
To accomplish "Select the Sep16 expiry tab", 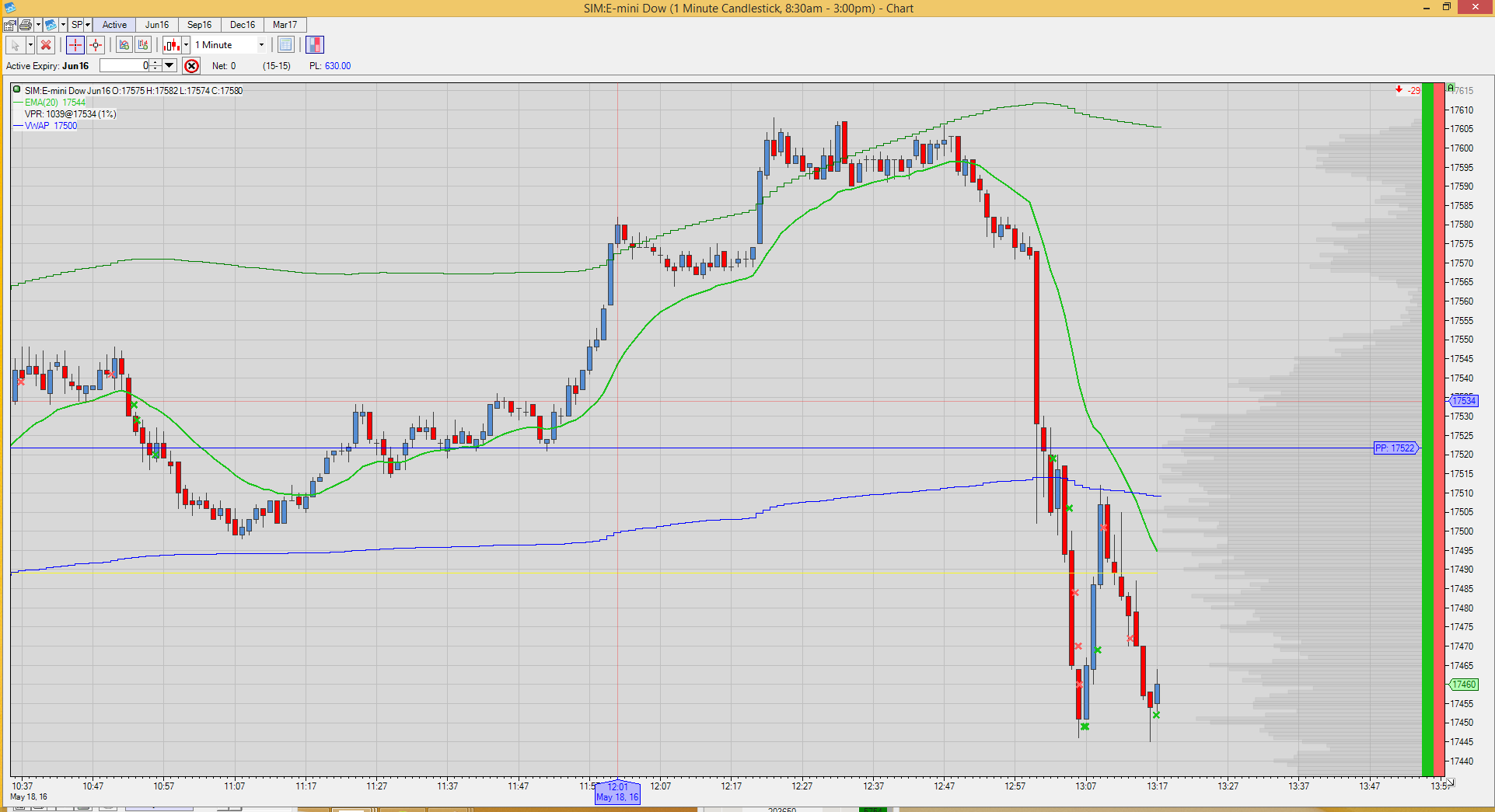I will tap(200, 25).
